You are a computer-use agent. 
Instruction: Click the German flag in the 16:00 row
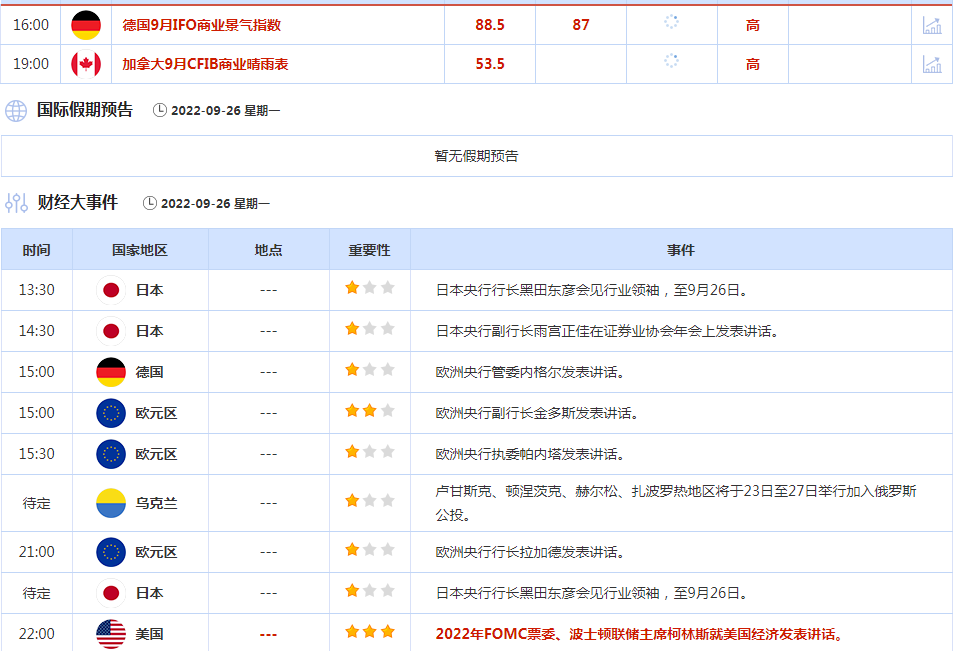tap(86, 25)
